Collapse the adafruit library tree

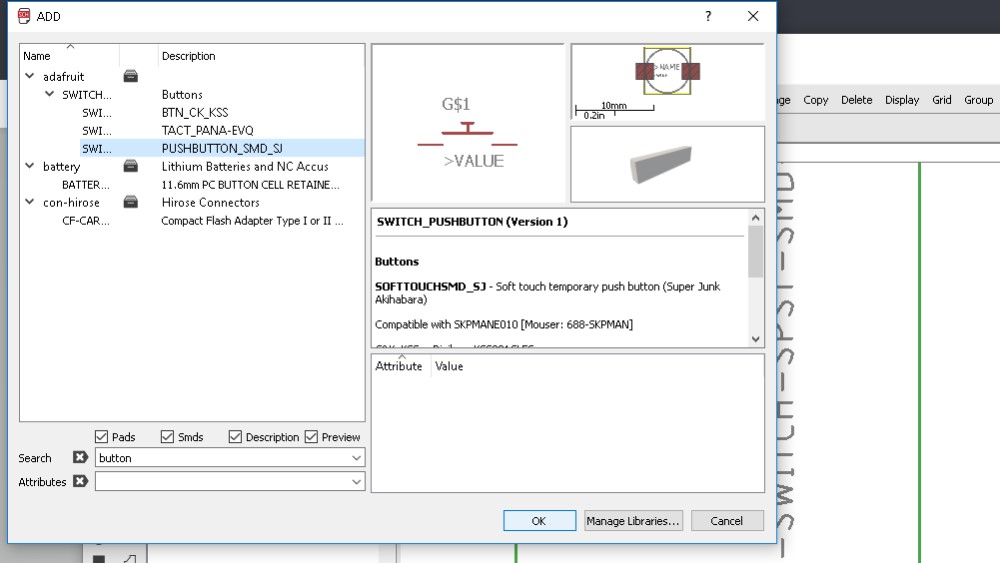(x=30, y=76)
